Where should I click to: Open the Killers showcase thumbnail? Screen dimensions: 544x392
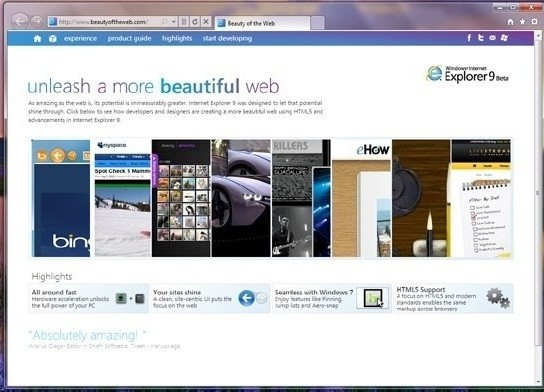coord(301,198)
